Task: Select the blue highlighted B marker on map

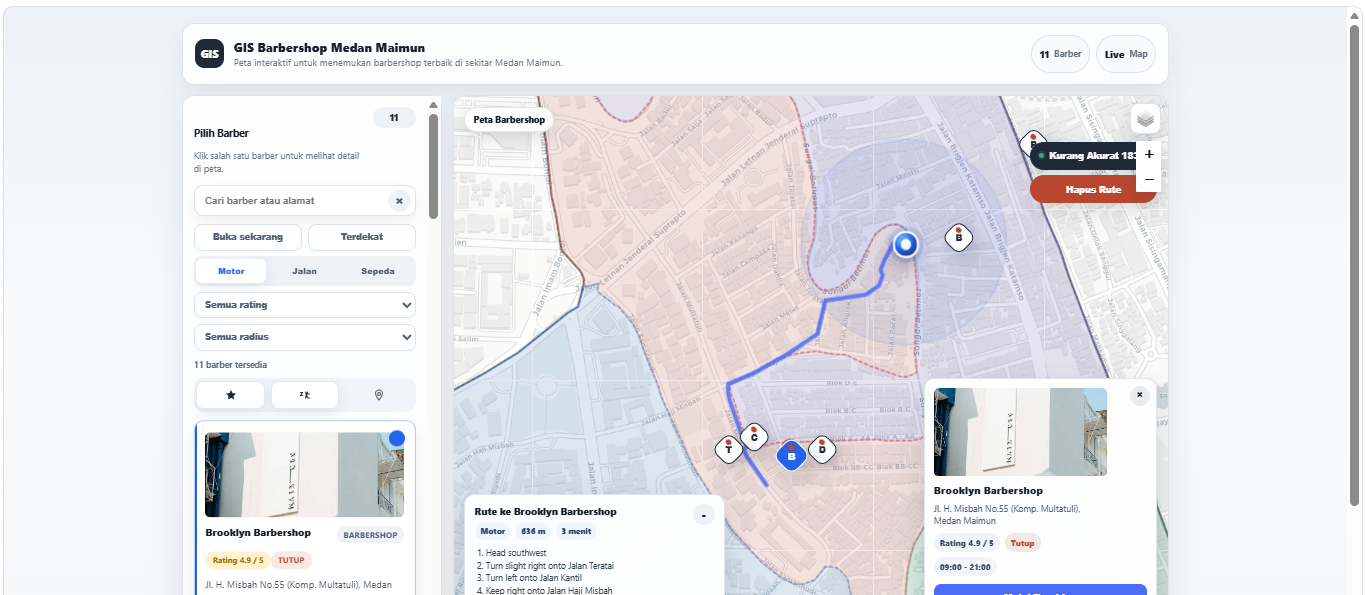Action: tap(791, 456)
